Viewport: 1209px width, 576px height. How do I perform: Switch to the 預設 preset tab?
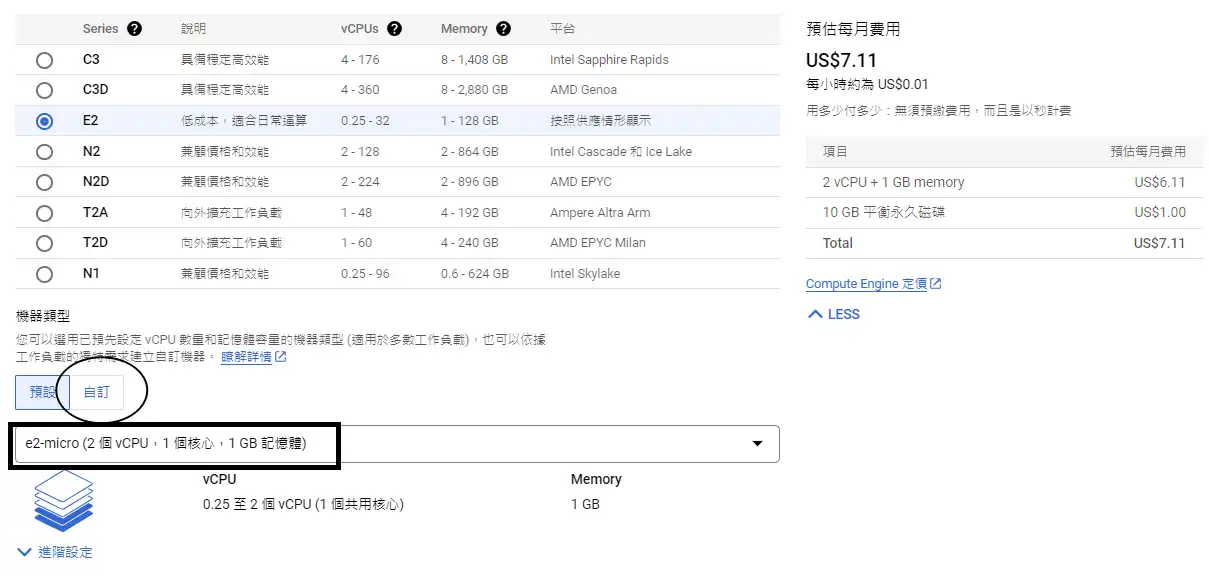point(42,392)
